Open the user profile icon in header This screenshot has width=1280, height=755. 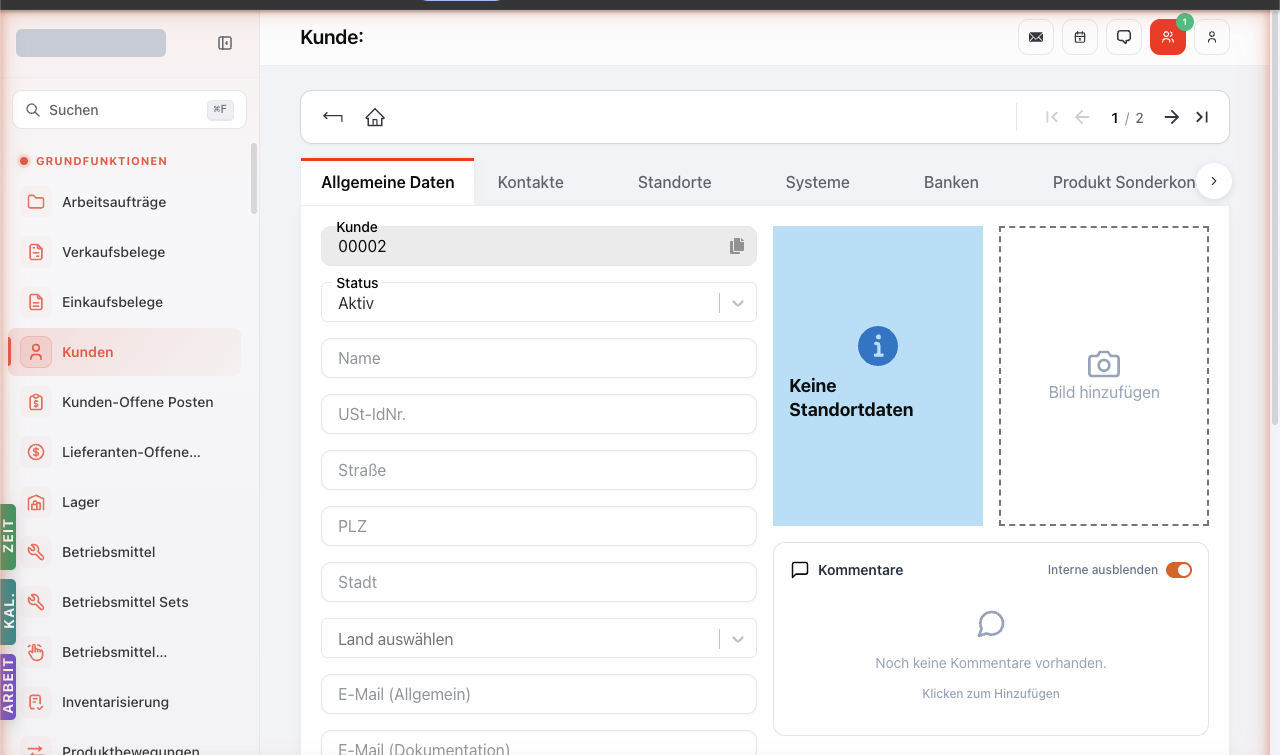coord(1212,37)
